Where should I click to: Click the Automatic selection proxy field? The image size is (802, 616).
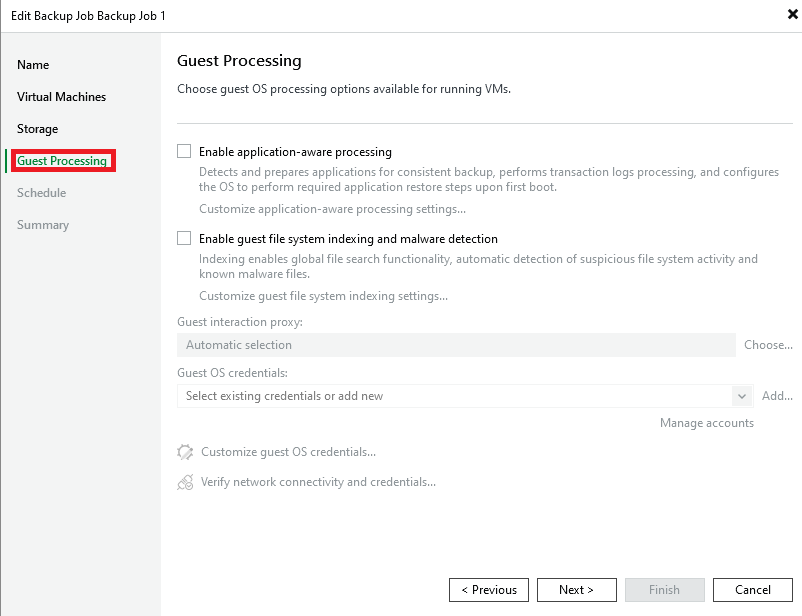[456, 345]
